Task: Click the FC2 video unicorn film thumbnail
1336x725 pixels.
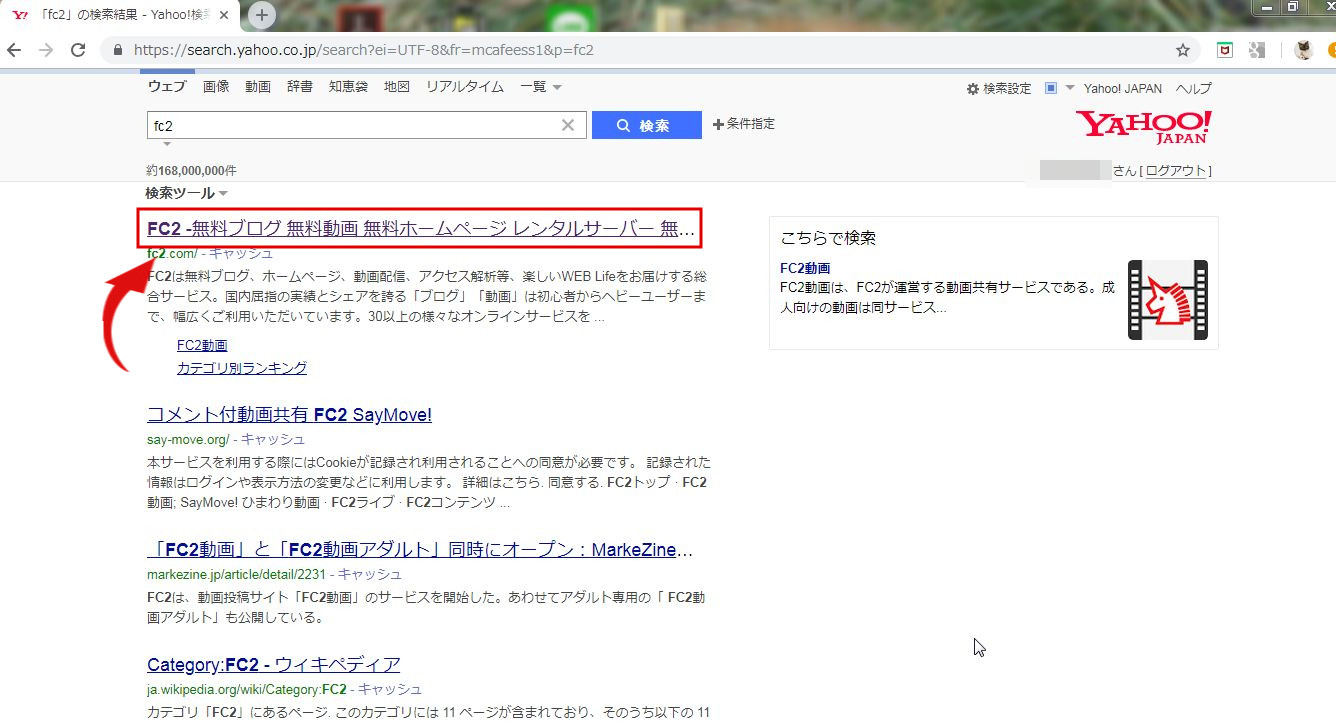Action: 1167,299
